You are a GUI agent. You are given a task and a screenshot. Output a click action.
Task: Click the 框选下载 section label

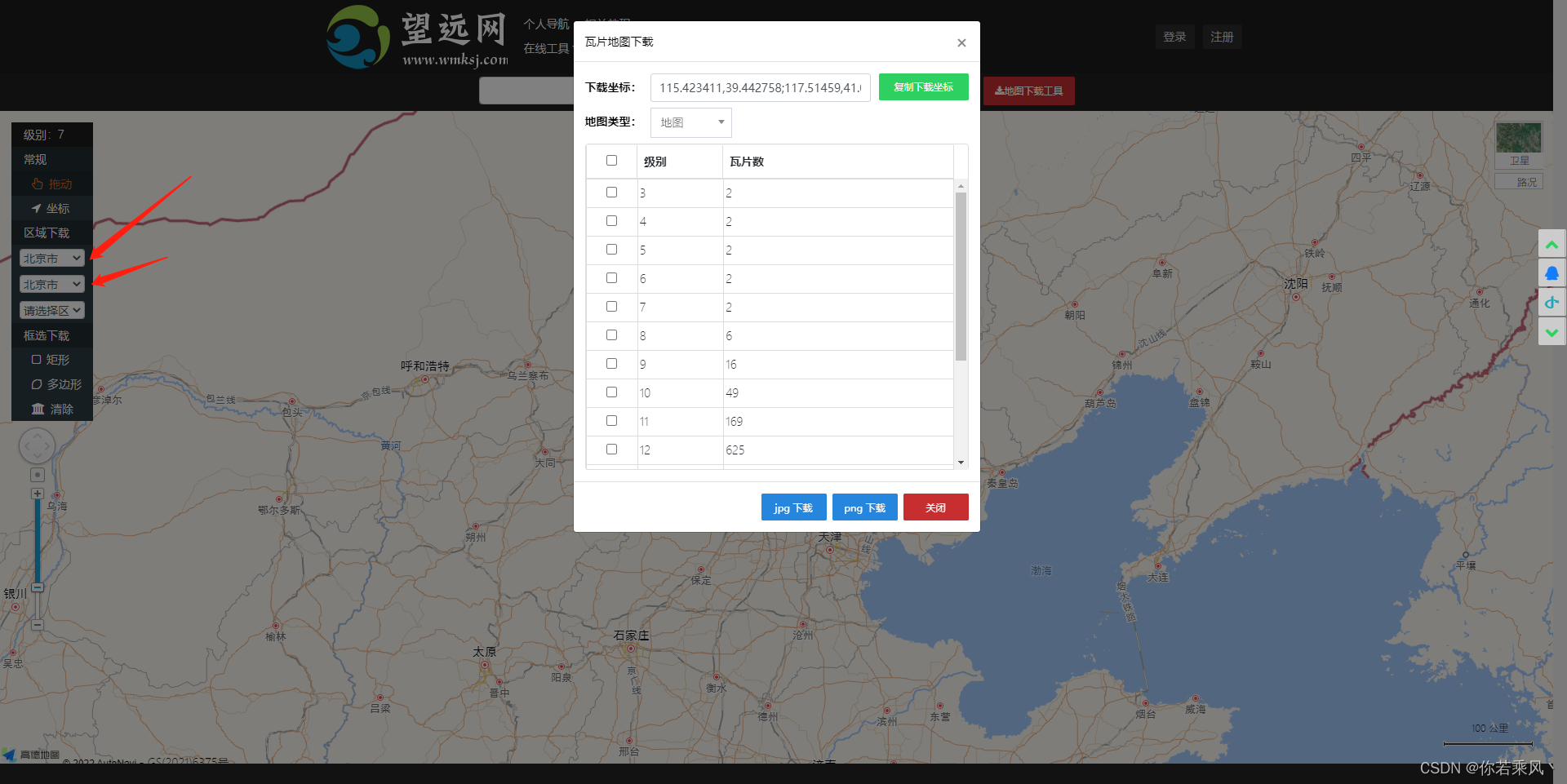47,336
